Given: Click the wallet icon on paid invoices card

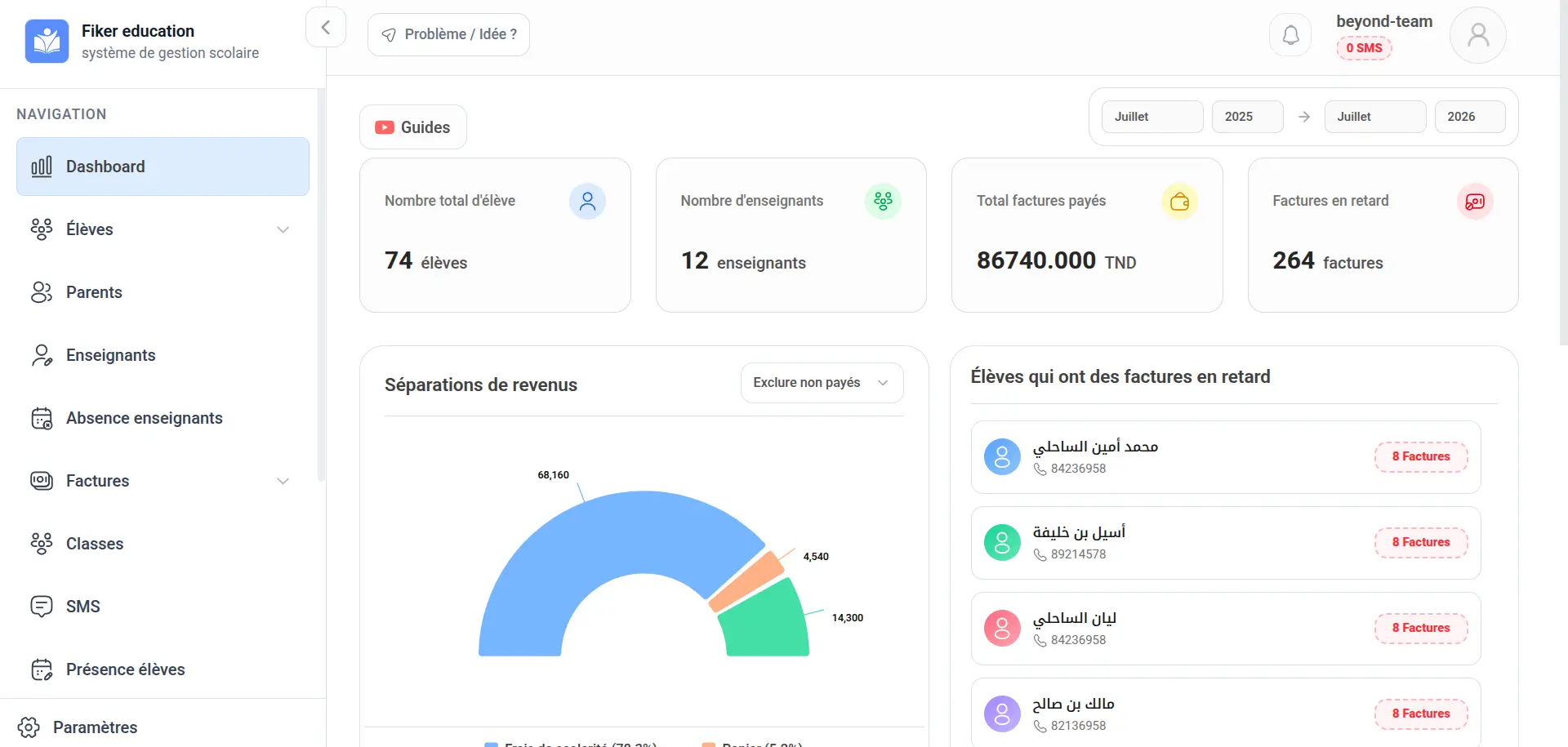Looking at the screenshot, I should point(1179,202).
